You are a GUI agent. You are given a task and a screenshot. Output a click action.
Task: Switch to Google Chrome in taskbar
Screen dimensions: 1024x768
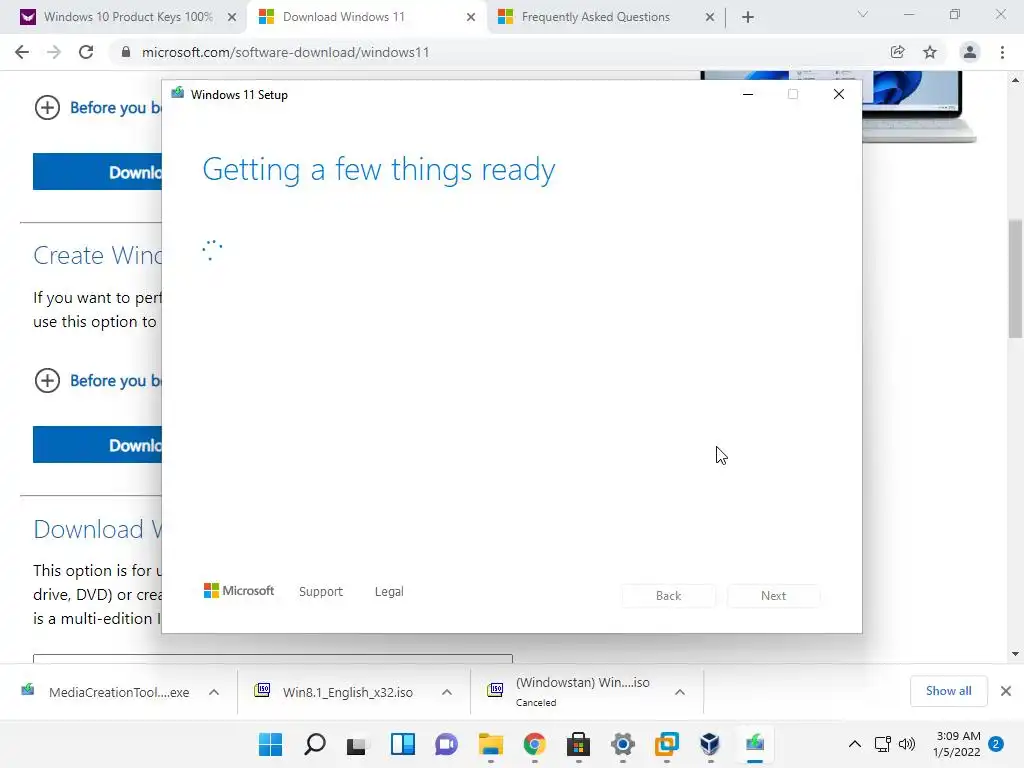click(535, 744)
